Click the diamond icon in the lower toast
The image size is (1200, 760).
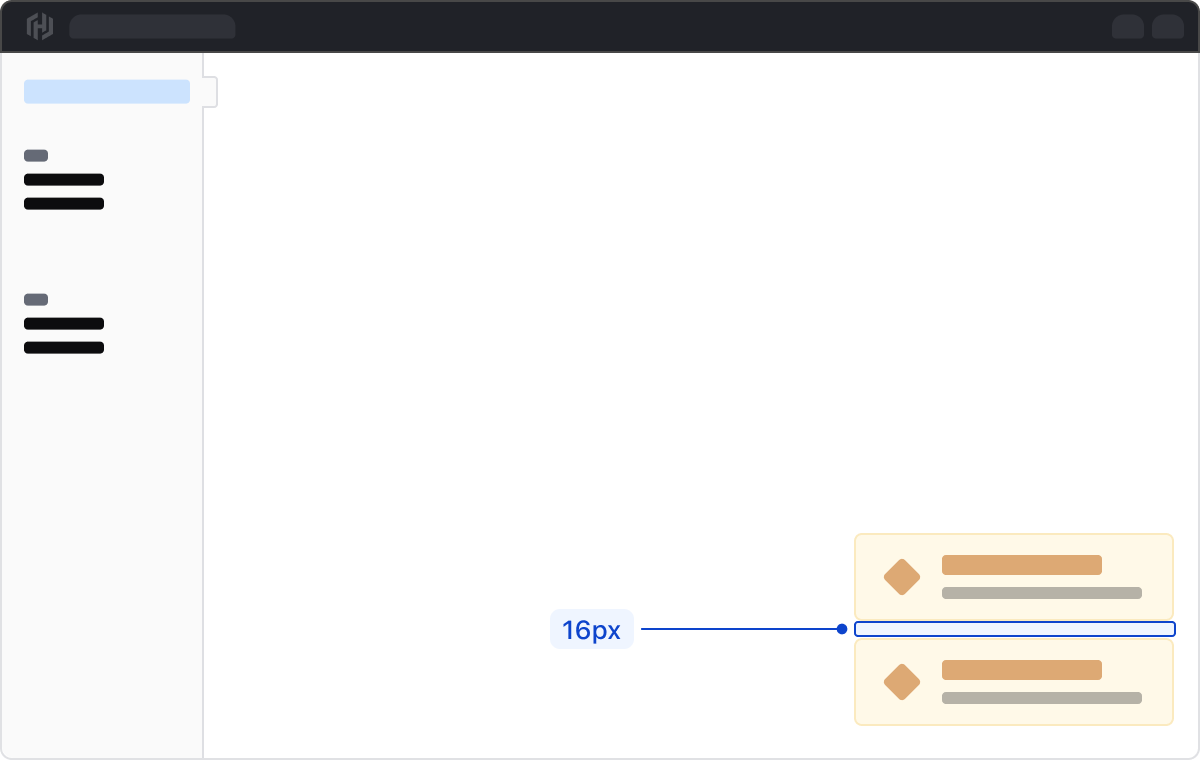[x=902, y=682]
